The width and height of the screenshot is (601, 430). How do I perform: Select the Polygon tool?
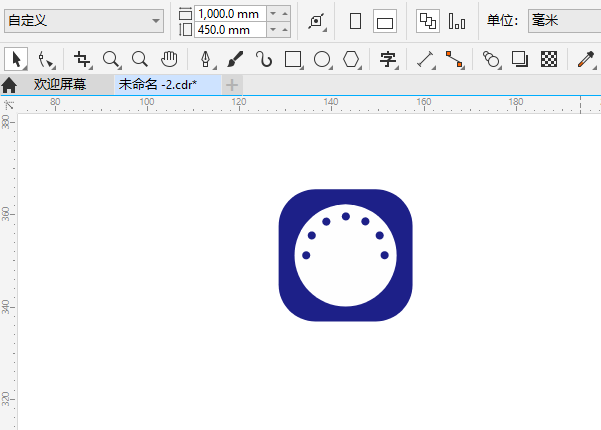[x=351, y=60]
